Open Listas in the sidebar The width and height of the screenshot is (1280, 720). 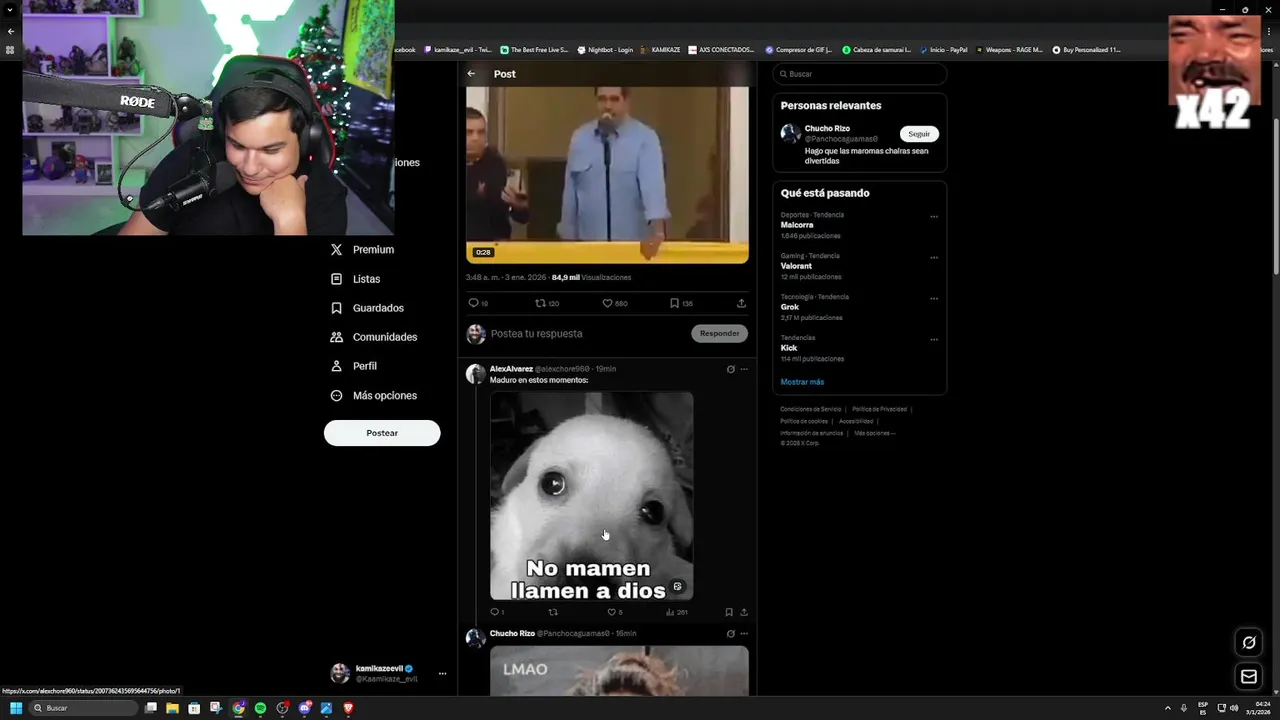(x=355, y=279)
